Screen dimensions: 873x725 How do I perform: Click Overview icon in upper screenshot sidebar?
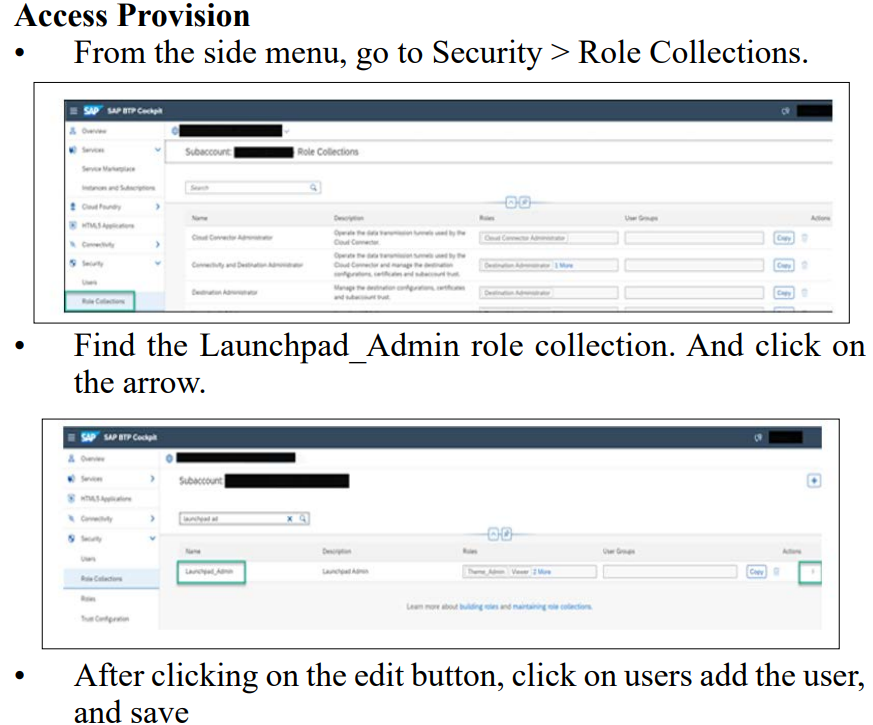coord(72,131)
